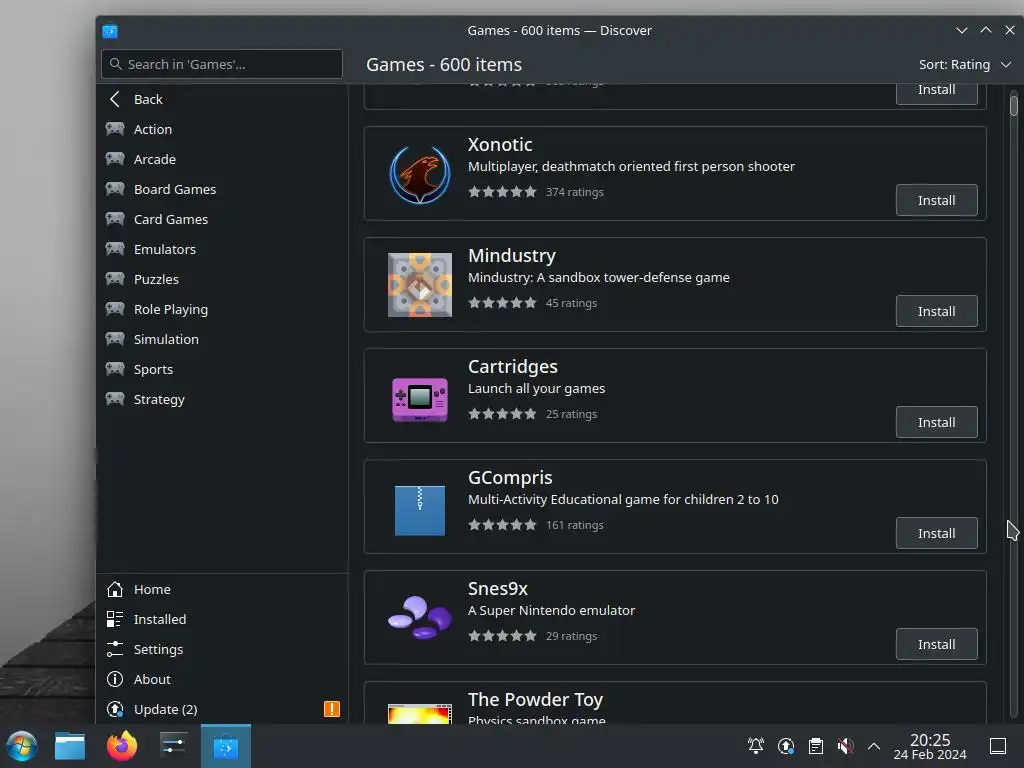1024x768 pixels.
Task: Open the Mindustry title text
Action: tap(512, 255)
